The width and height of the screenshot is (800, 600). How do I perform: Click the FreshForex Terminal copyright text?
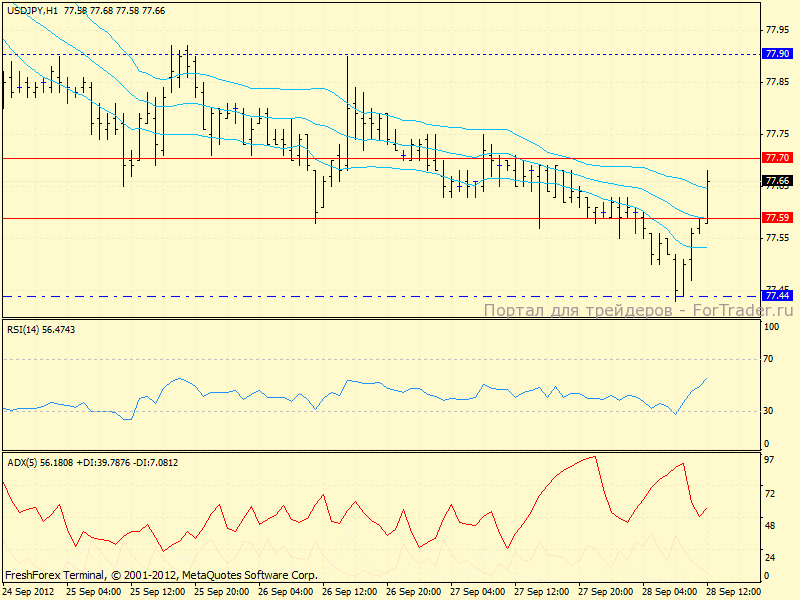[x=161, y=575]
